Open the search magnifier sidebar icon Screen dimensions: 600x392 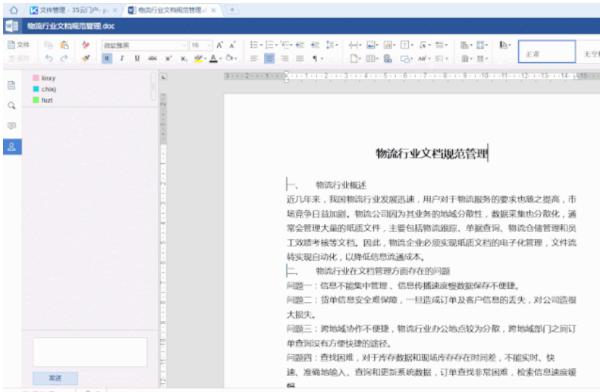point(12,105)
